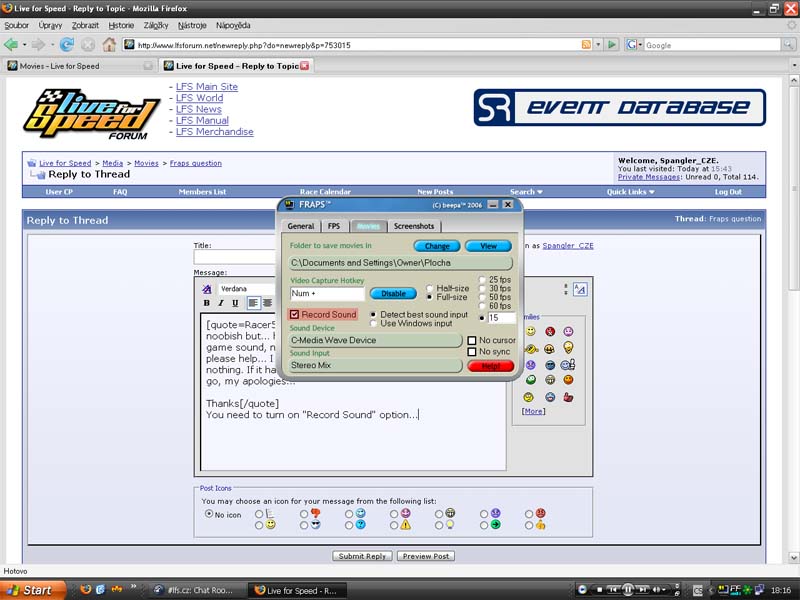
Task: Click the remove text formatting icon
Action: pos(207,289)
